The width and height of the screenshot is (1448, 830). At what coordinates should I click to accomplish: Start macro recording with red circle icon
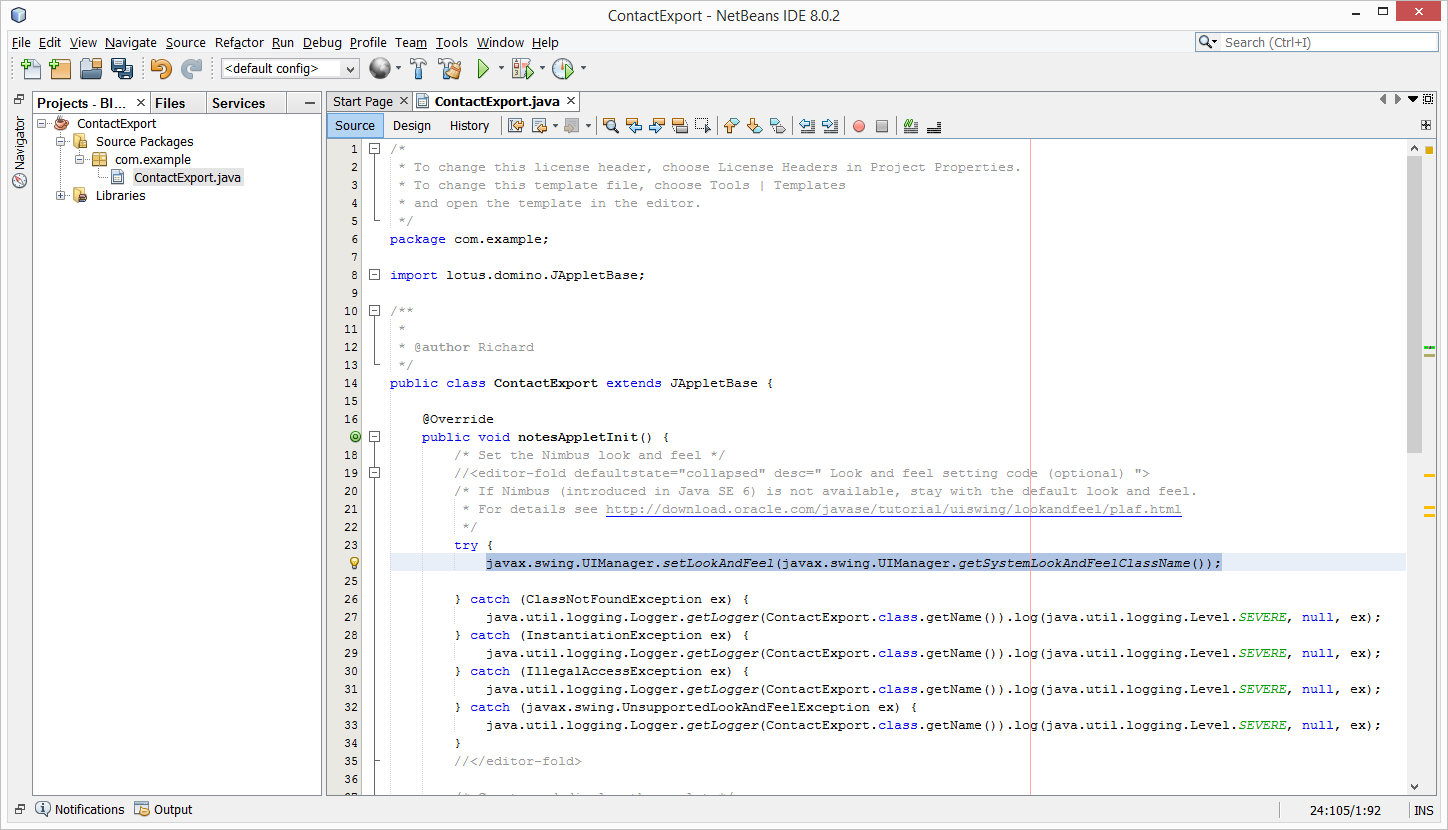[858, 126]
